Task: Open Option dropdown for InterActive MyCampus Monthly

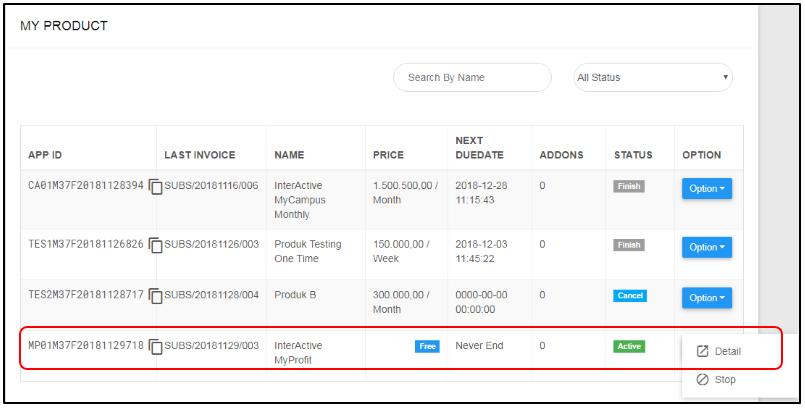Action: tap(707, 188)
